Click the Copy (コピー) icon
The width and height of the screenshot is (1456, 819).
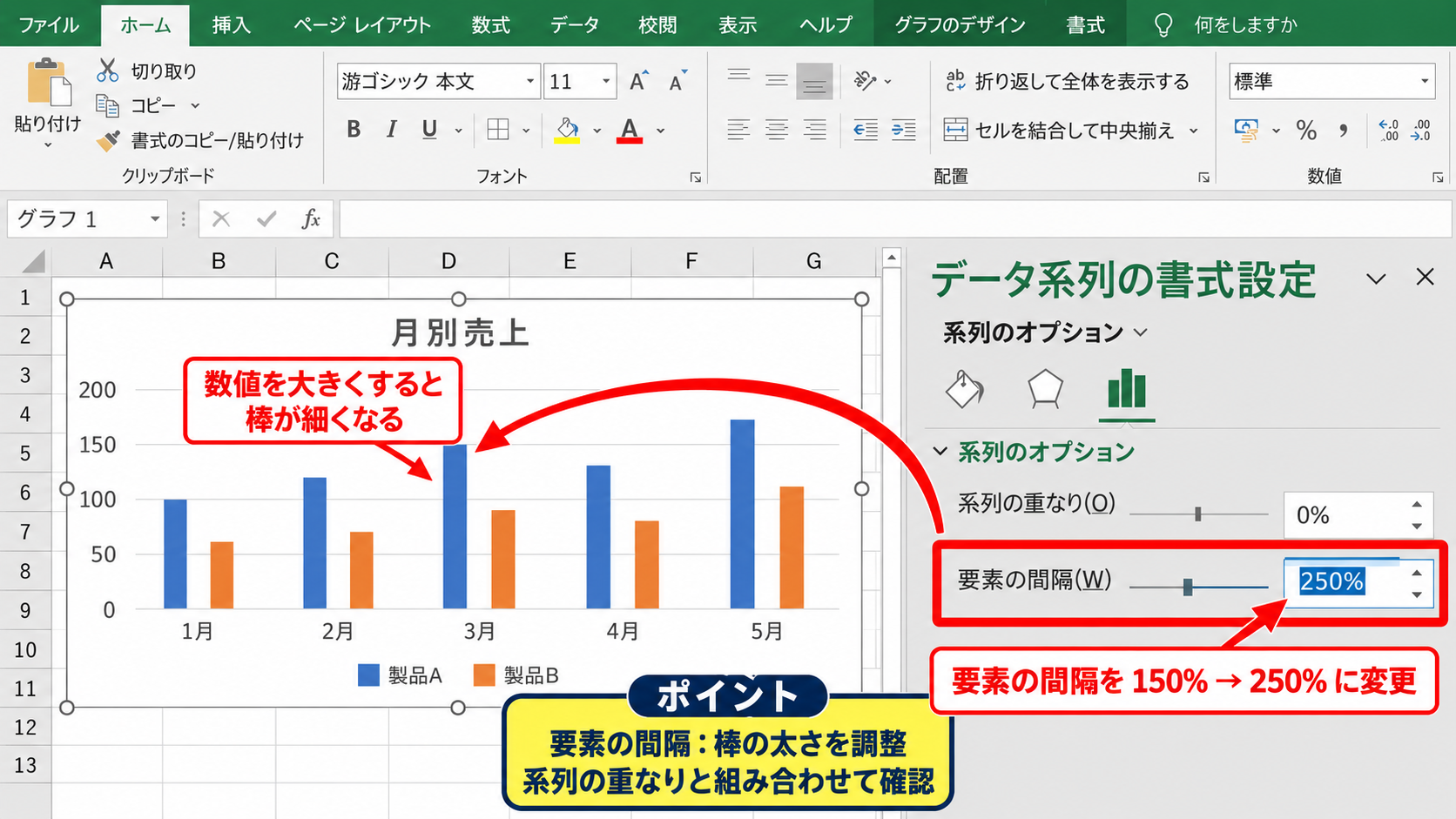(107, 105)
